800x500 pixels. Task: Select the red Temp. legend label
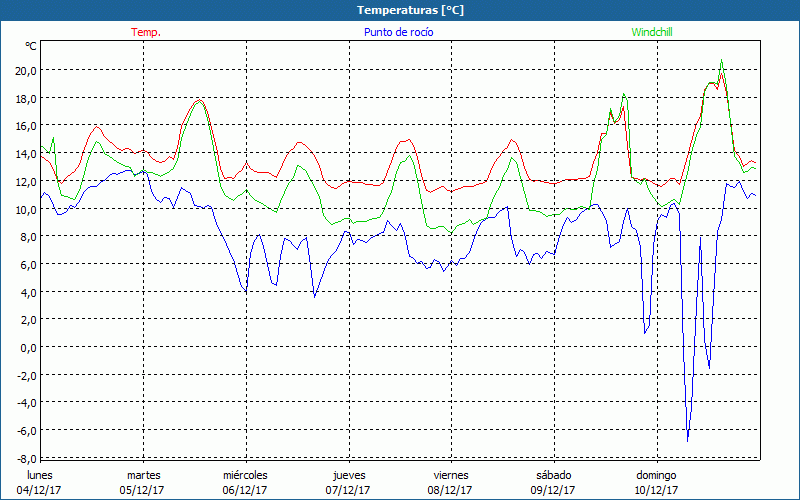pos(146,32)
